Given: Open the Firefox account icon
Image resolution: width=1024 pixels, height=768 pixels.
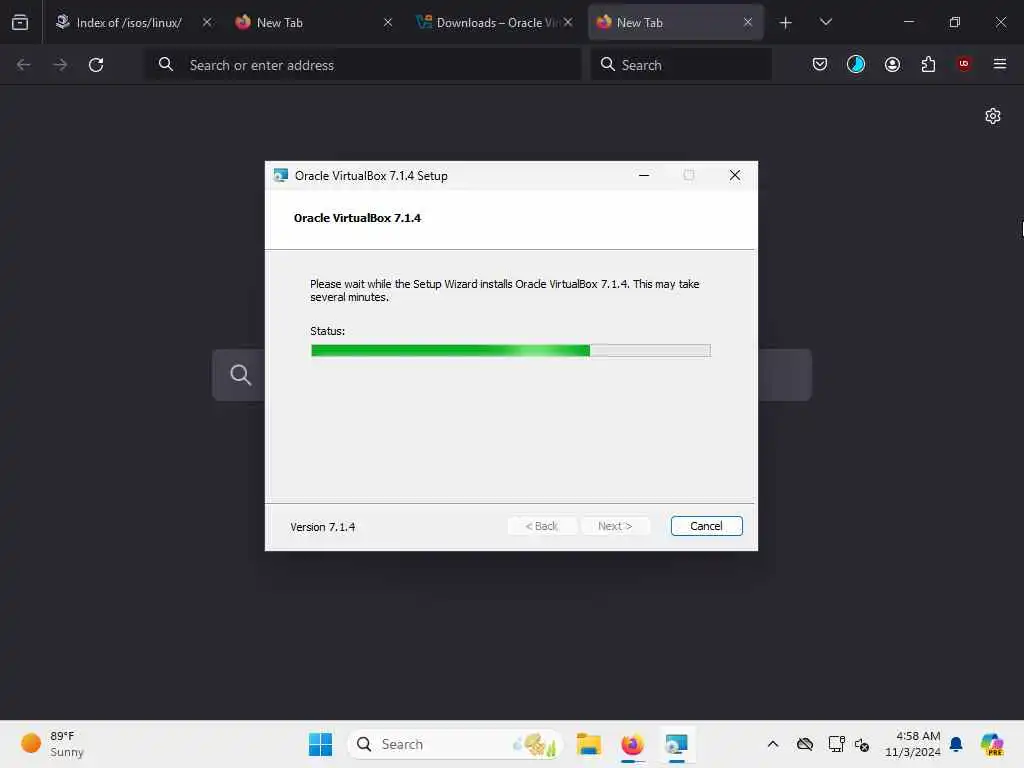Looking at the screenshot, I should pos(892,64).
